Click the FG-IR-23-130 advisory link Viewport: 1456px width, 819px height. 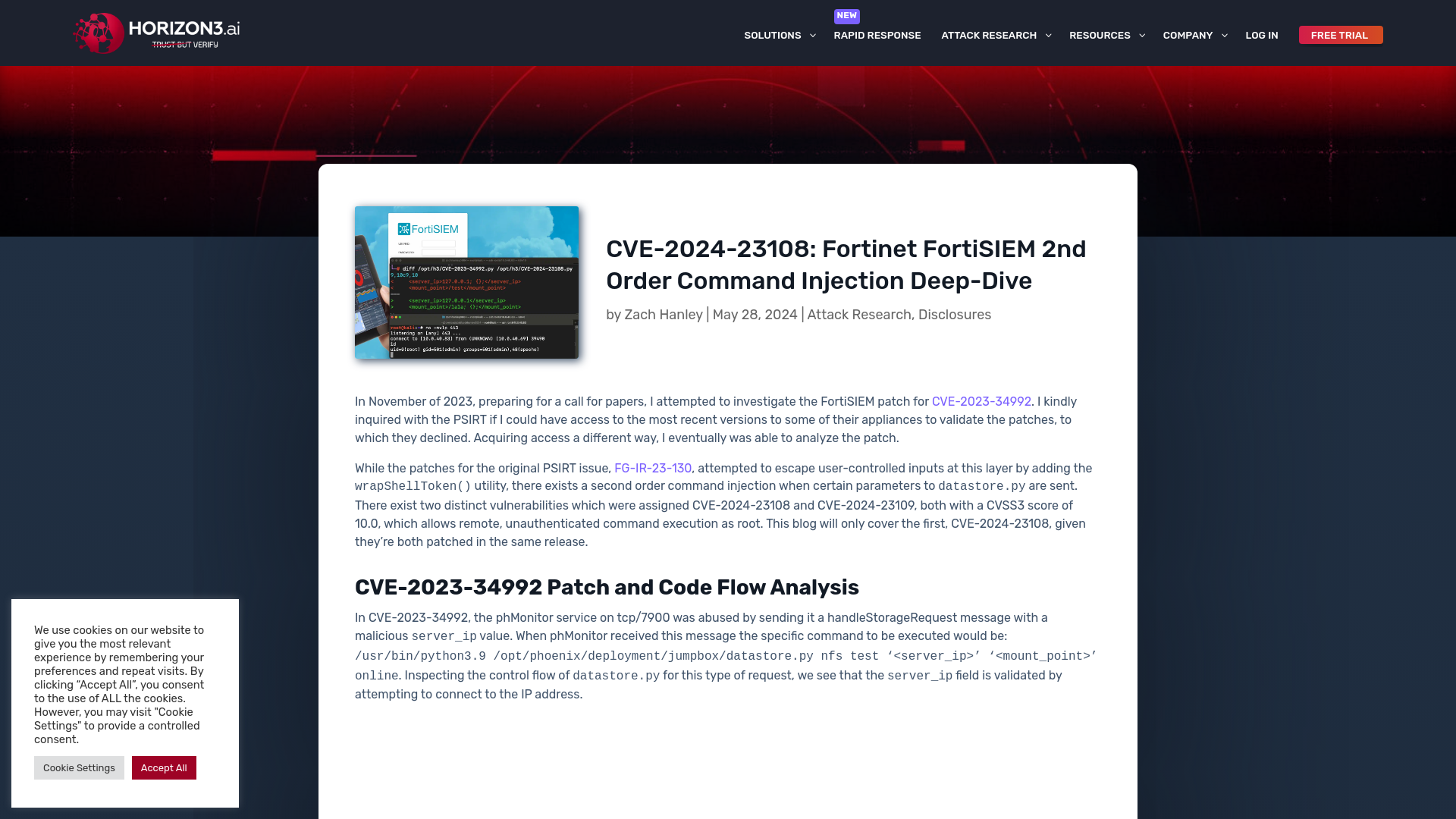coord(652,468)
